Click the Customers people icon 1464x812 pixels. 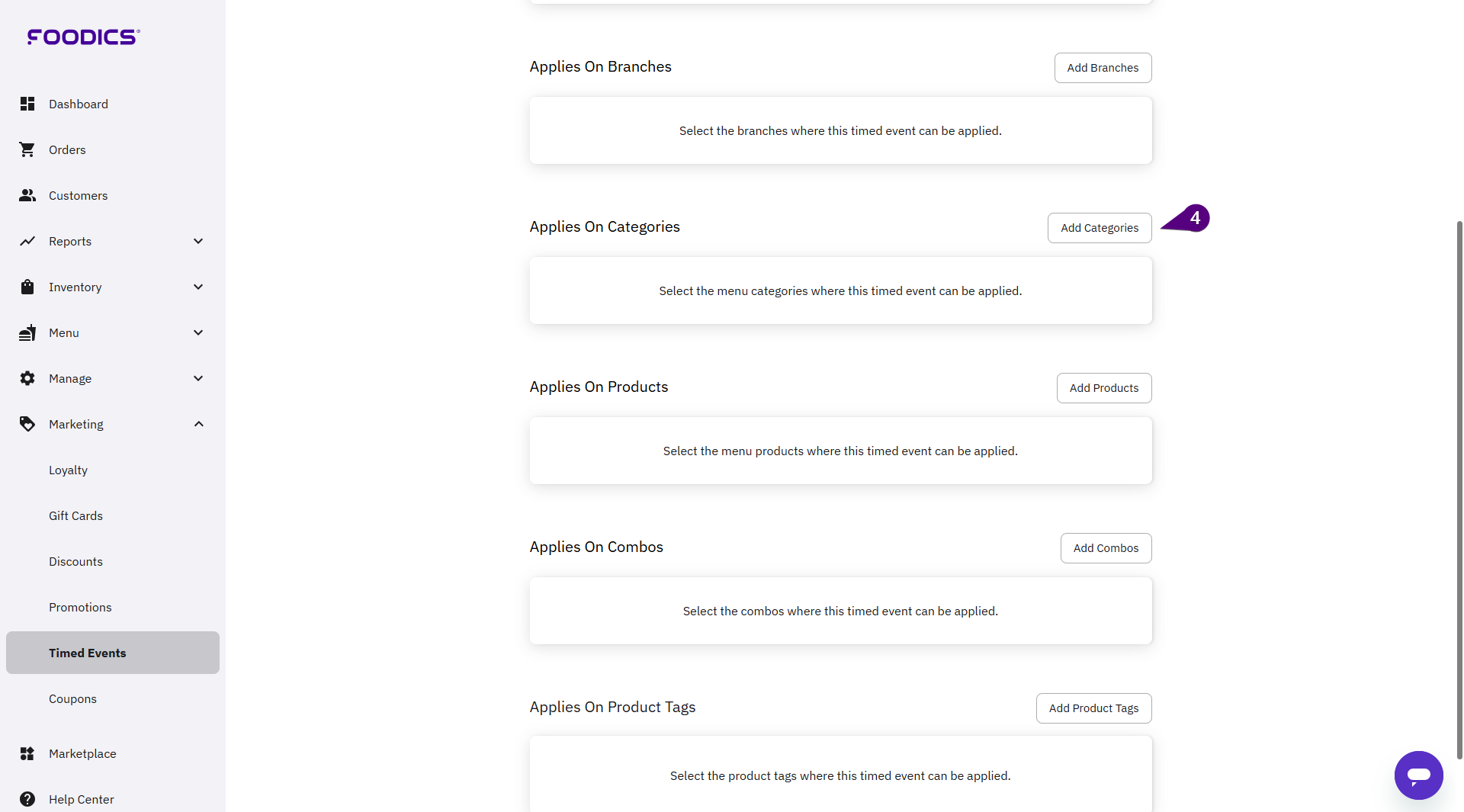27,195
